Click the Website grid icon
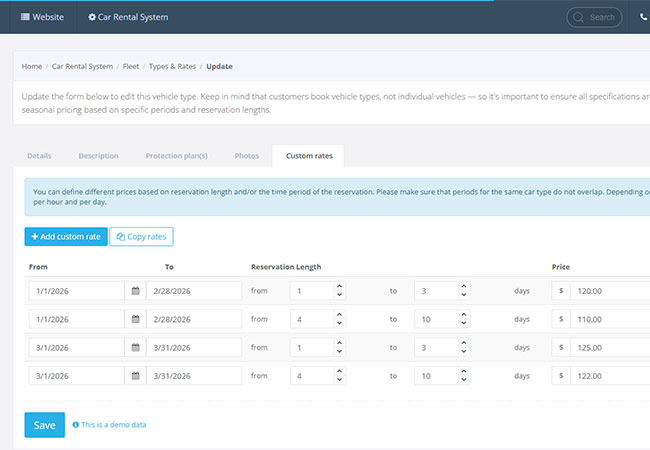Screen dimensions: 650x450 tap(25, 17)
